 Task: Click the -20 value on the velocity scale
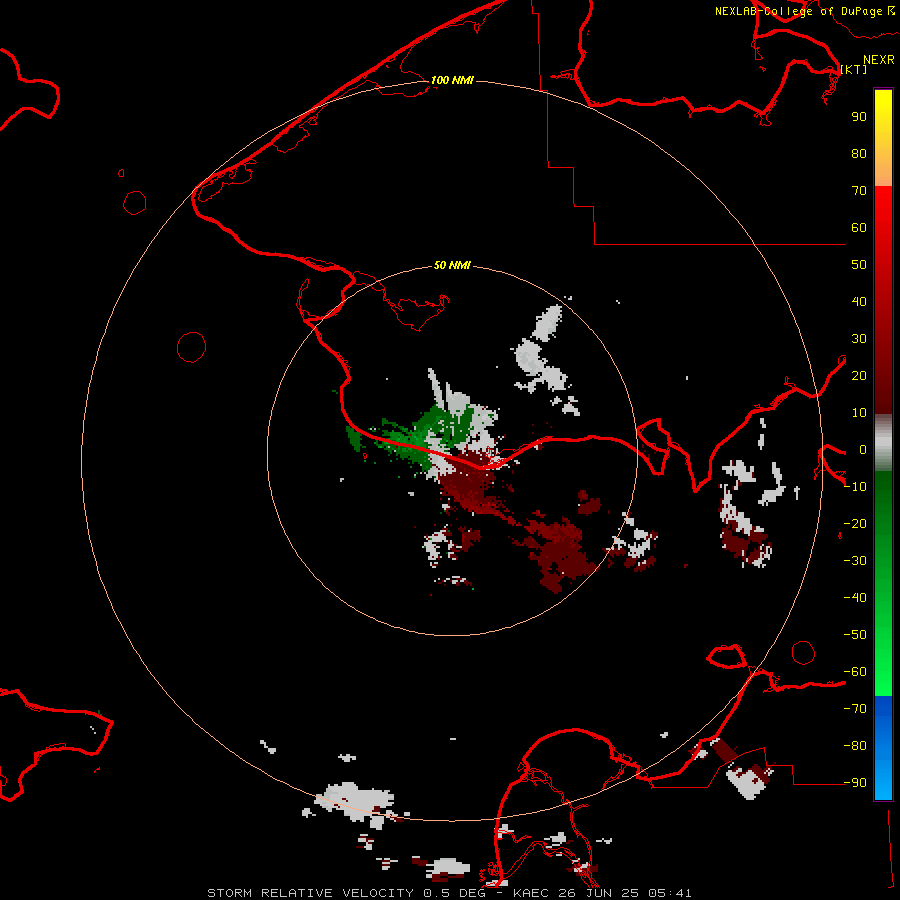pyautogui.click(x=855, y=523)
